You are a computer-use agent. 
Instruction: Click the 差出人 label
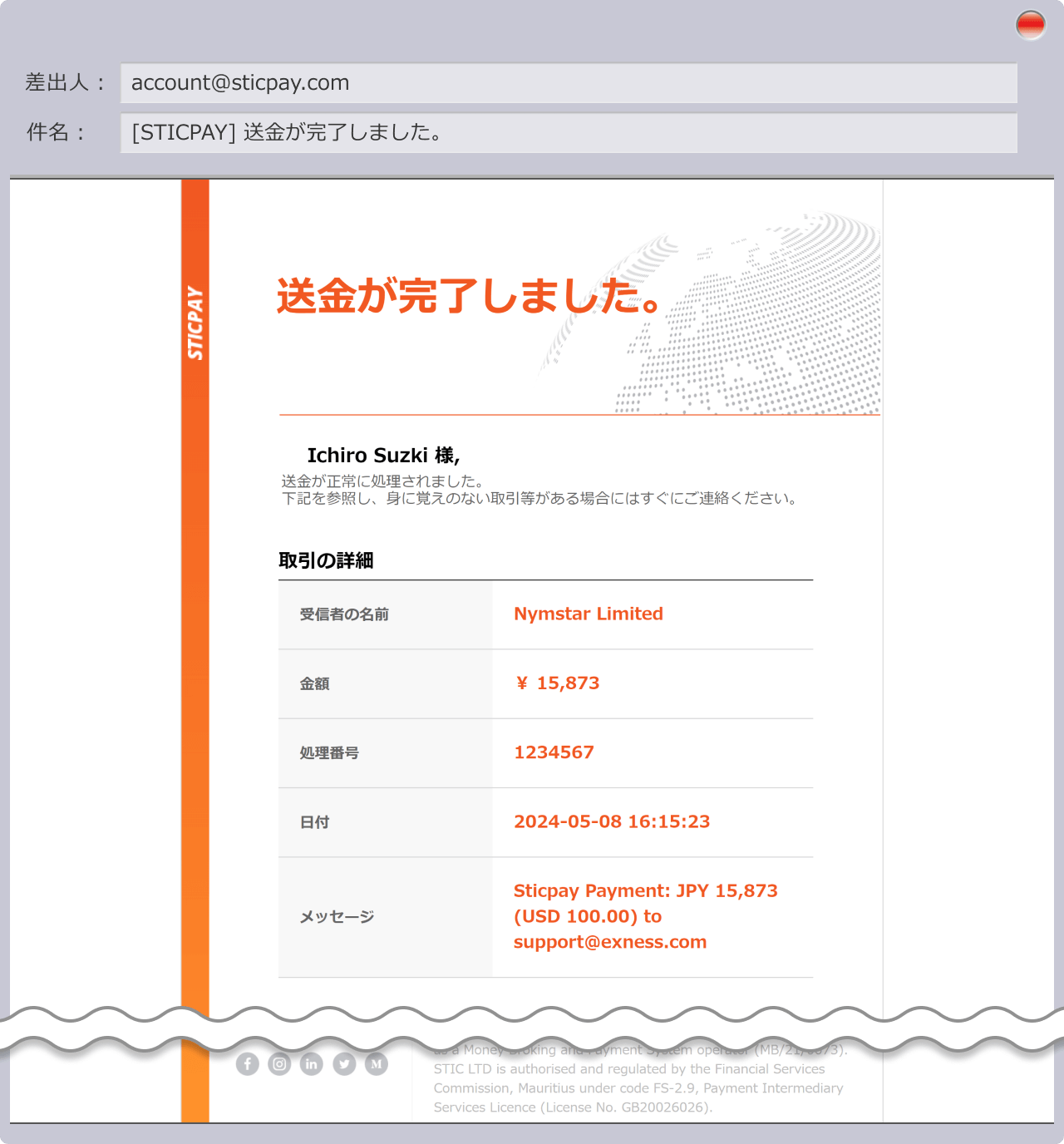point(65,82)
